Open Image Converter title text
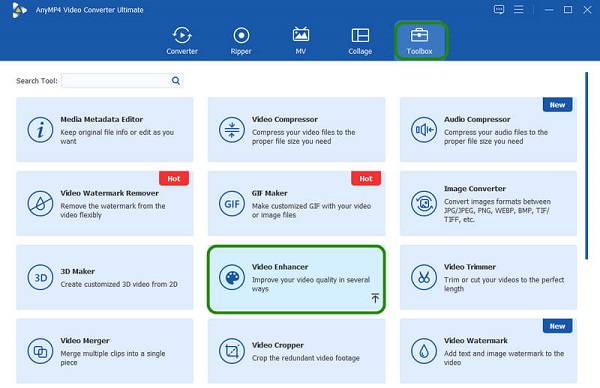Viewport: 600px width, 388px height. [474, 189]
